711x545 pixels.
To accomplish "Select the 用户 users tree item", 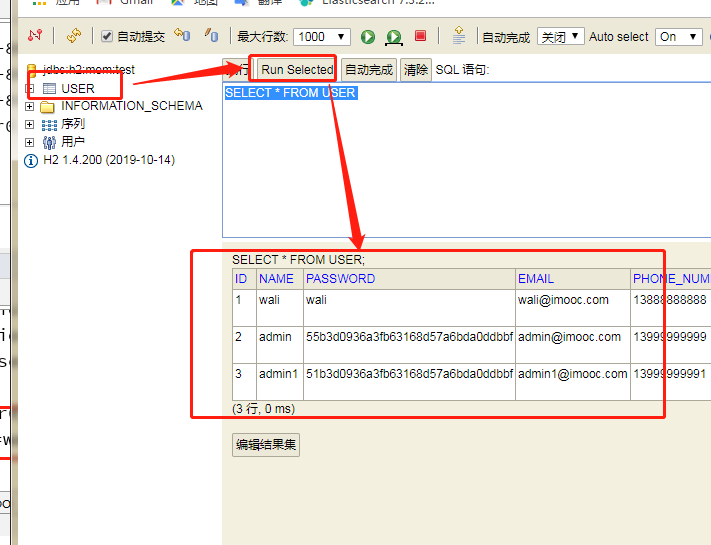I will (73, 142).
